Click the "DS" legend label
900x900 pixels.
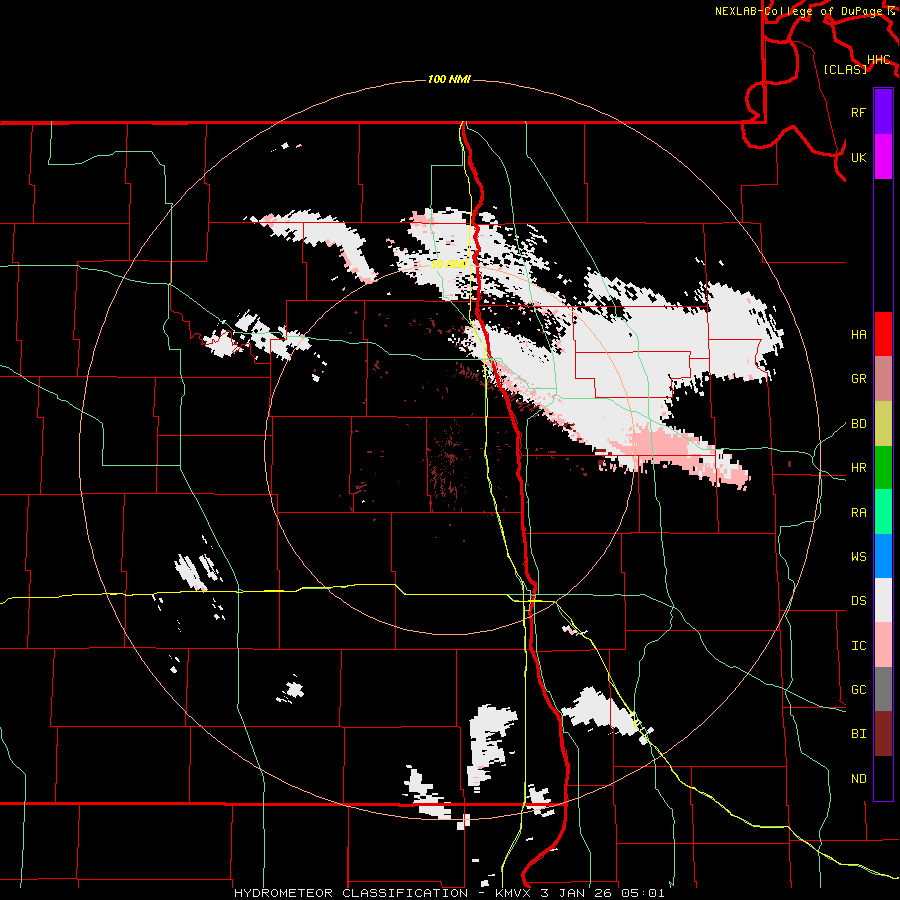(858, 601)
